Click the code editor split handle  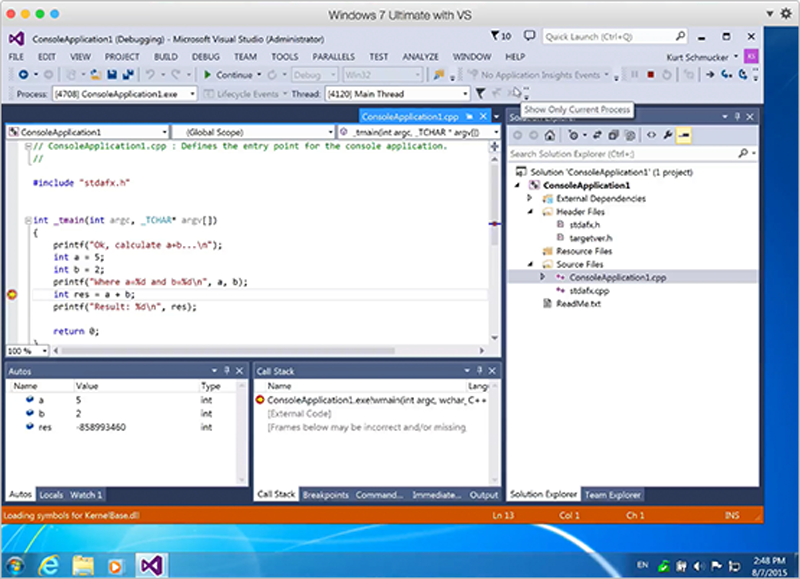tap(494, 147)
